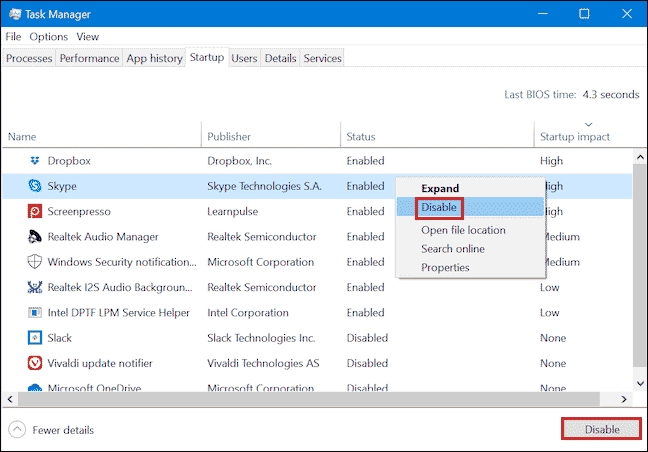Sort by the Name column header
The width and height of the screenshot is (648, 452).
[102, 136]
